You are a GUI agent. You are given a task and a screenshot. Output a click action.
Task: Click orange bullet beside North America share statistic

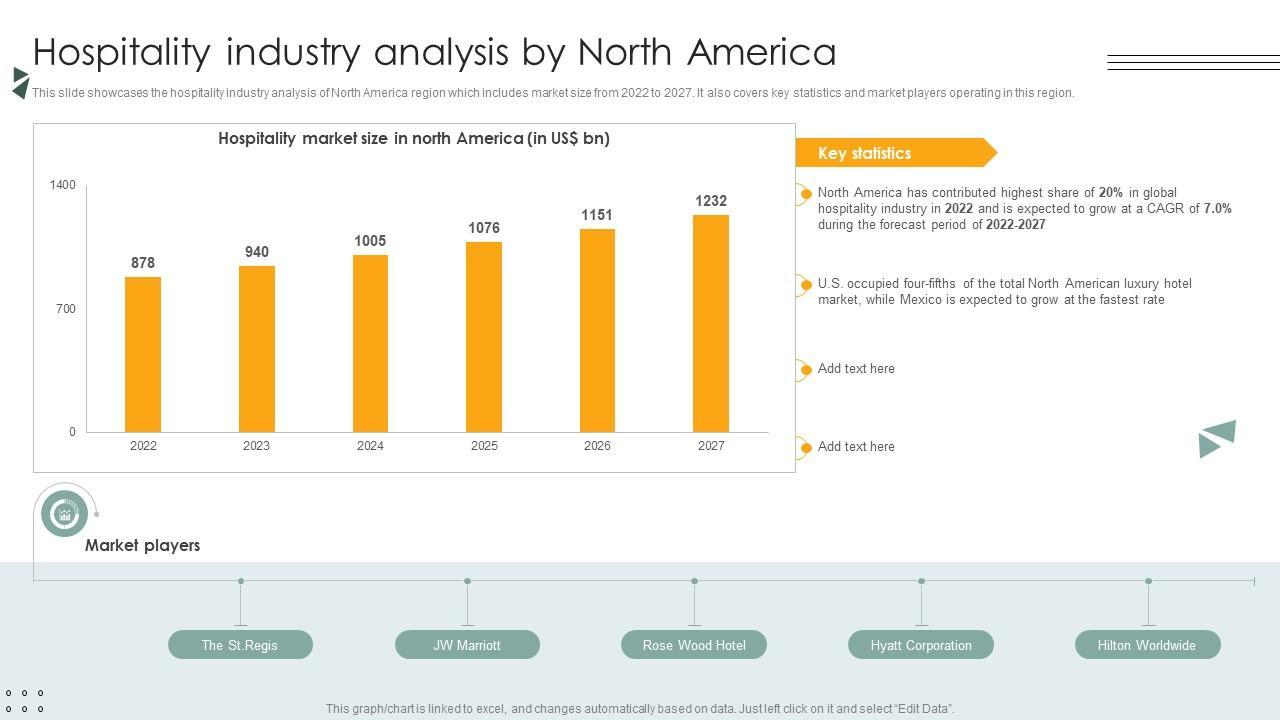pyautogui.click(x=805, y=194)
